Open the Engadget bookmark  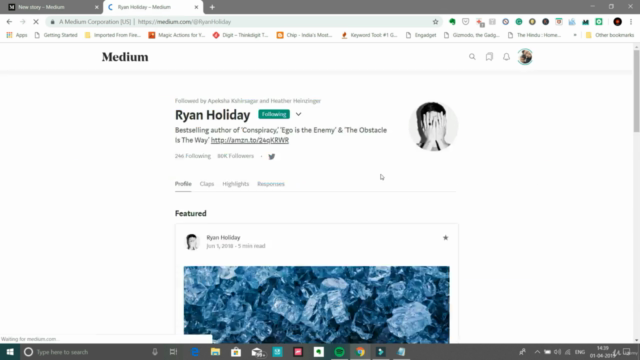(421, 35)
